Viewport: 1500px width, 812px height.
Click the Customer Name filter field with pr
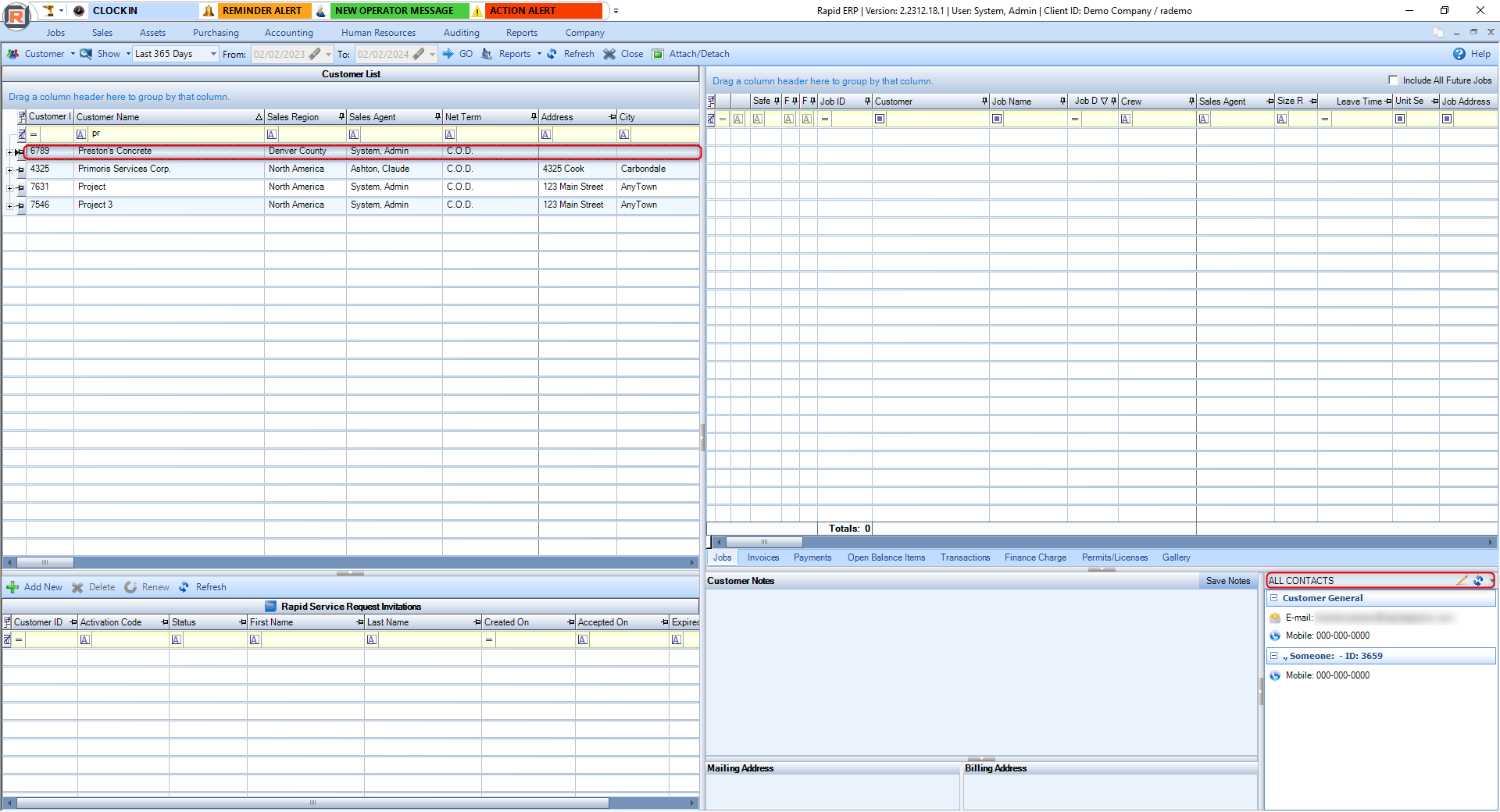176,134
